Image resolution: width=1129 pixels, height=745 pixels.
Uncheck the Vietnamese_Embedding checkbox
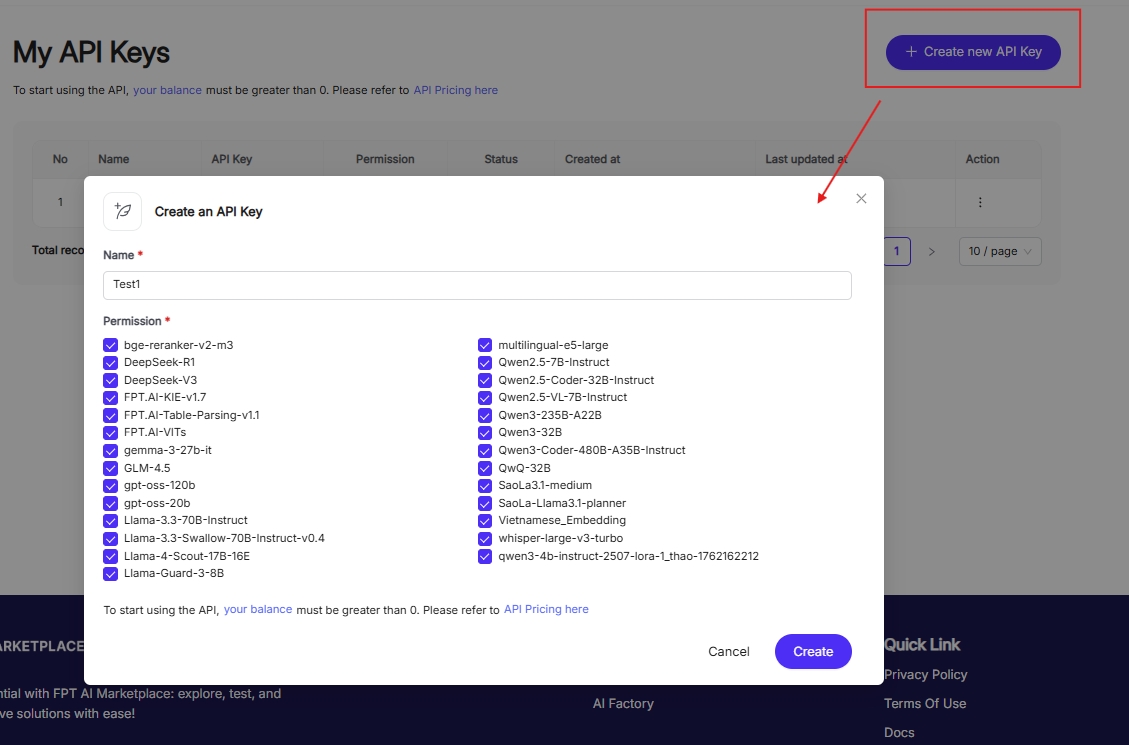(x=485, y=520)
